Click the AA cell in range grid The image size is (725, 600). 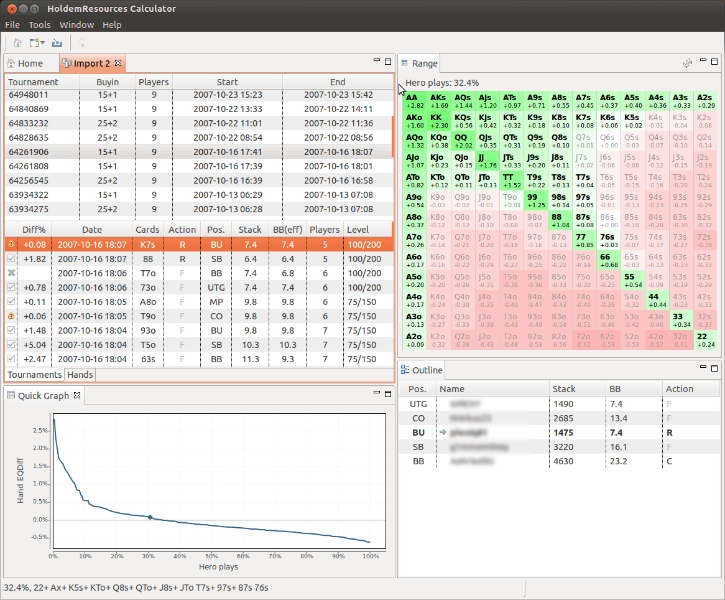coord(415,101)
